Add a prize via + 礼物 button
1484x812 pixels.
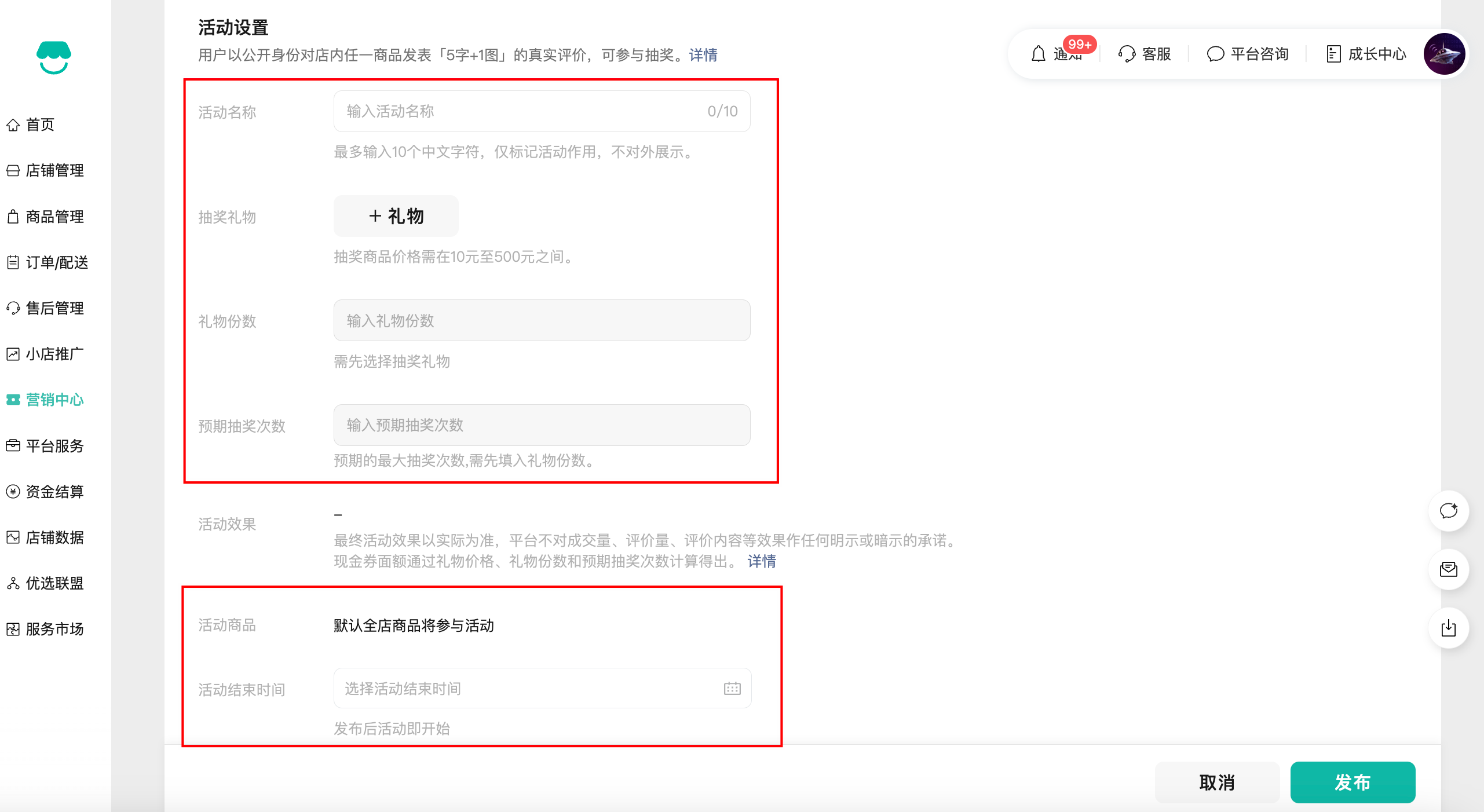tap(396, 216)
